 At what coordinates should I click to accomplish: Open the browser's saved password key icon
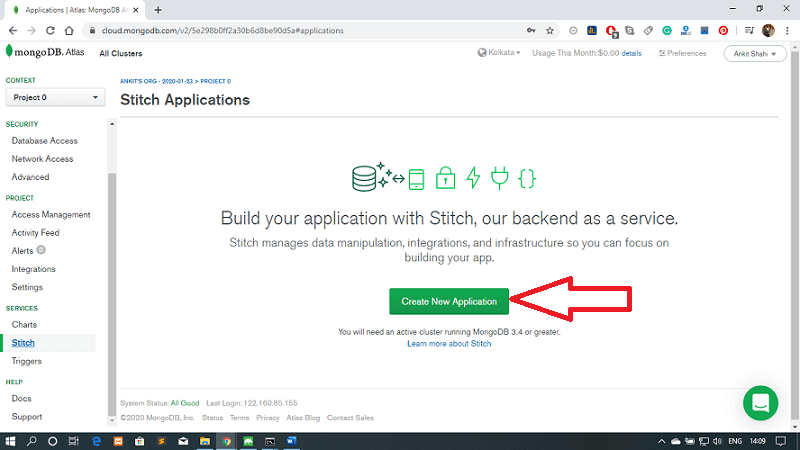click(x=531, y=31)
